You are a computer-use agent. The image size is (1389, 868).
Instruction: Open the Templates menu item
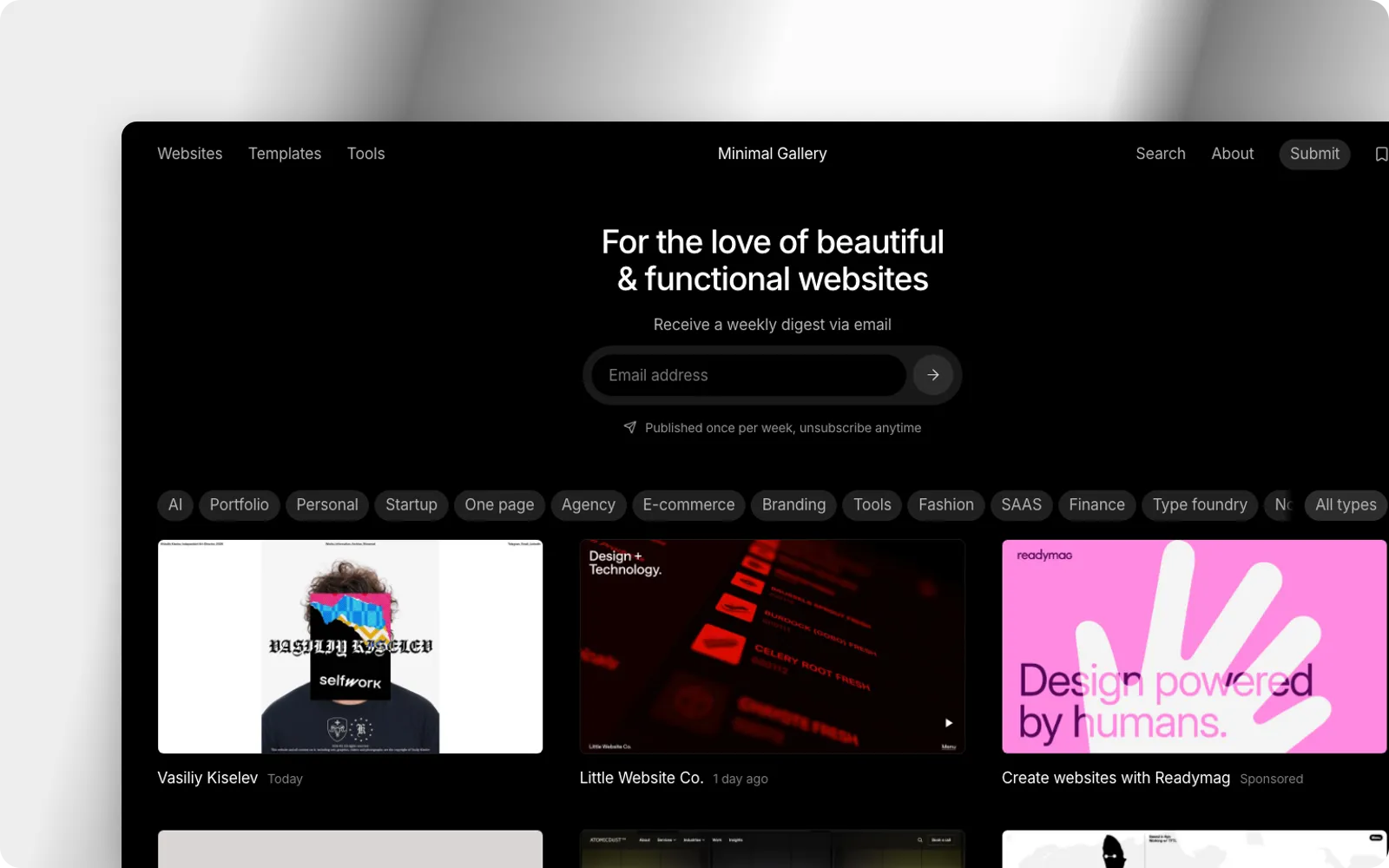[285, 154]
